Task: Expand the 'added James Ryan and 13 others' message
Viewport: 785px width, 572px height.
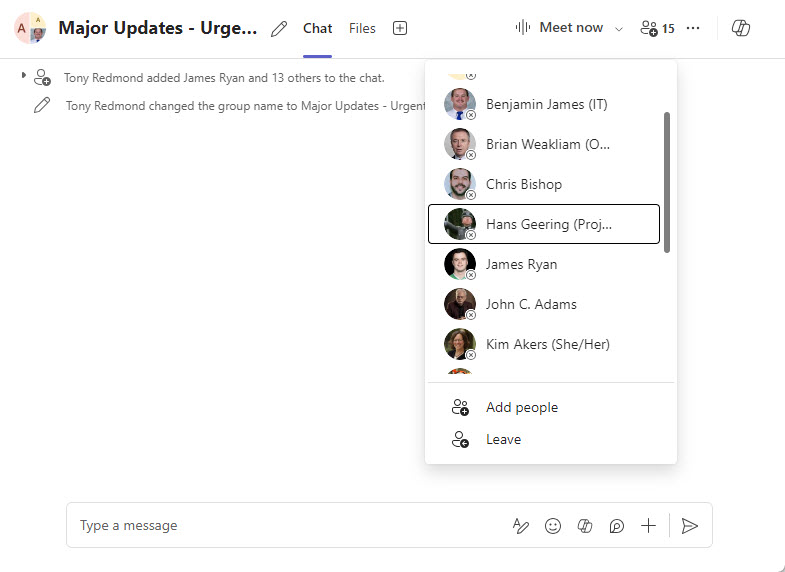Action: [23, 75]
